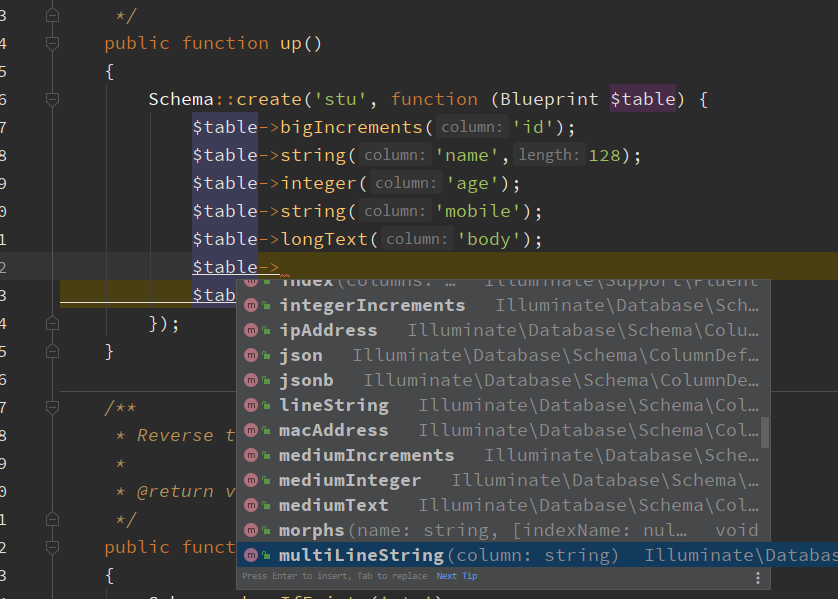The width and height of the screenshot is (838, 599).
Task: Click the autocomplete list scrollbar thumb
Action: 765,432
